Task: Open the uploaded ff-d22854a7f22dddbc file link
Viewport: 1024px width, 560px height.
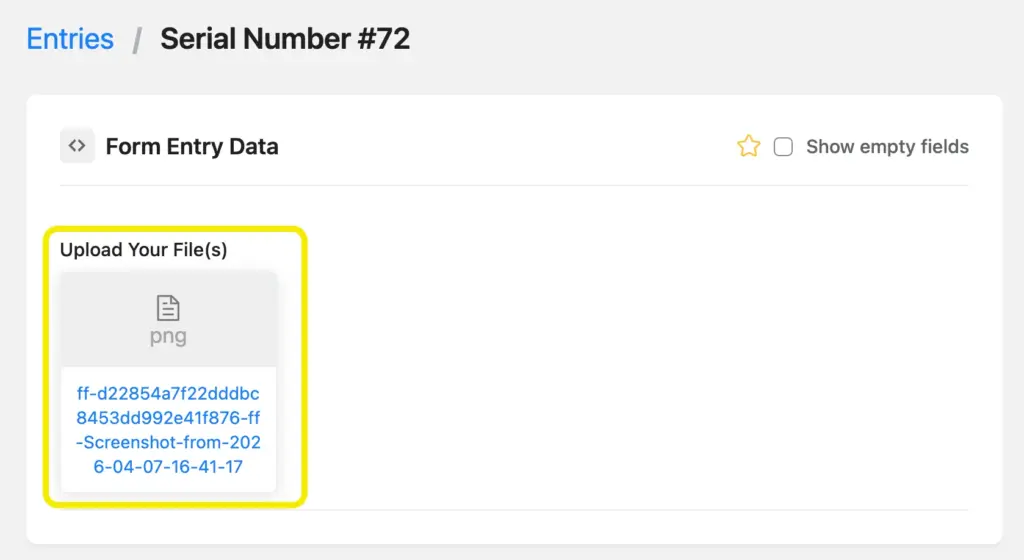Action: coord(168,393)
